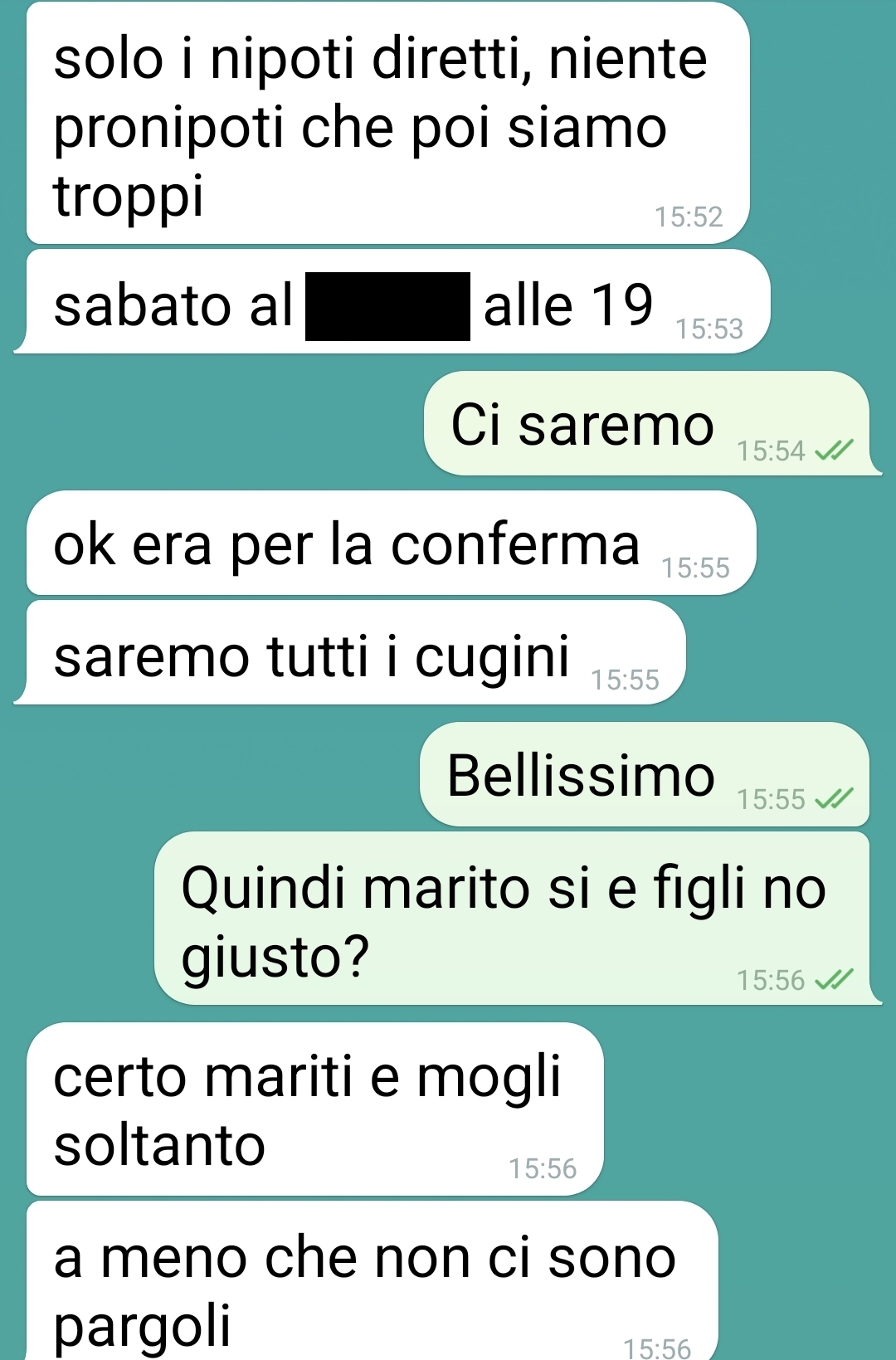896x1360 pixels.
Task: Tap the timestamp on "ok era per la conferma"
Action: point(695,568)
